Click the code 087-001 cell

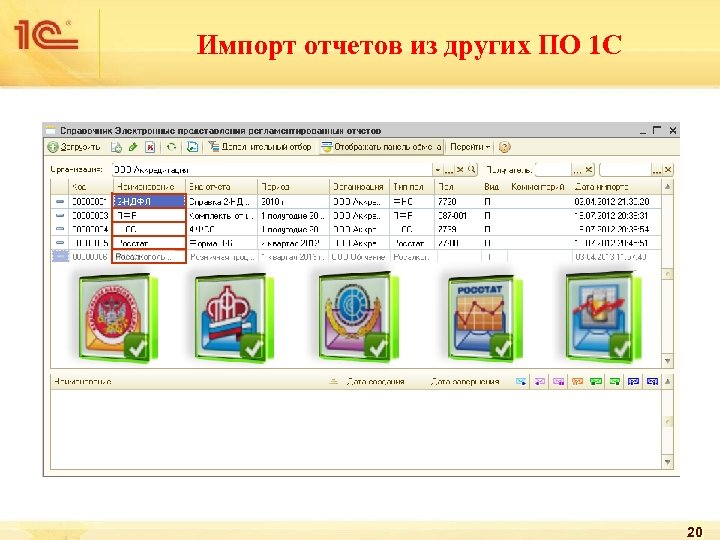(458, 215)
